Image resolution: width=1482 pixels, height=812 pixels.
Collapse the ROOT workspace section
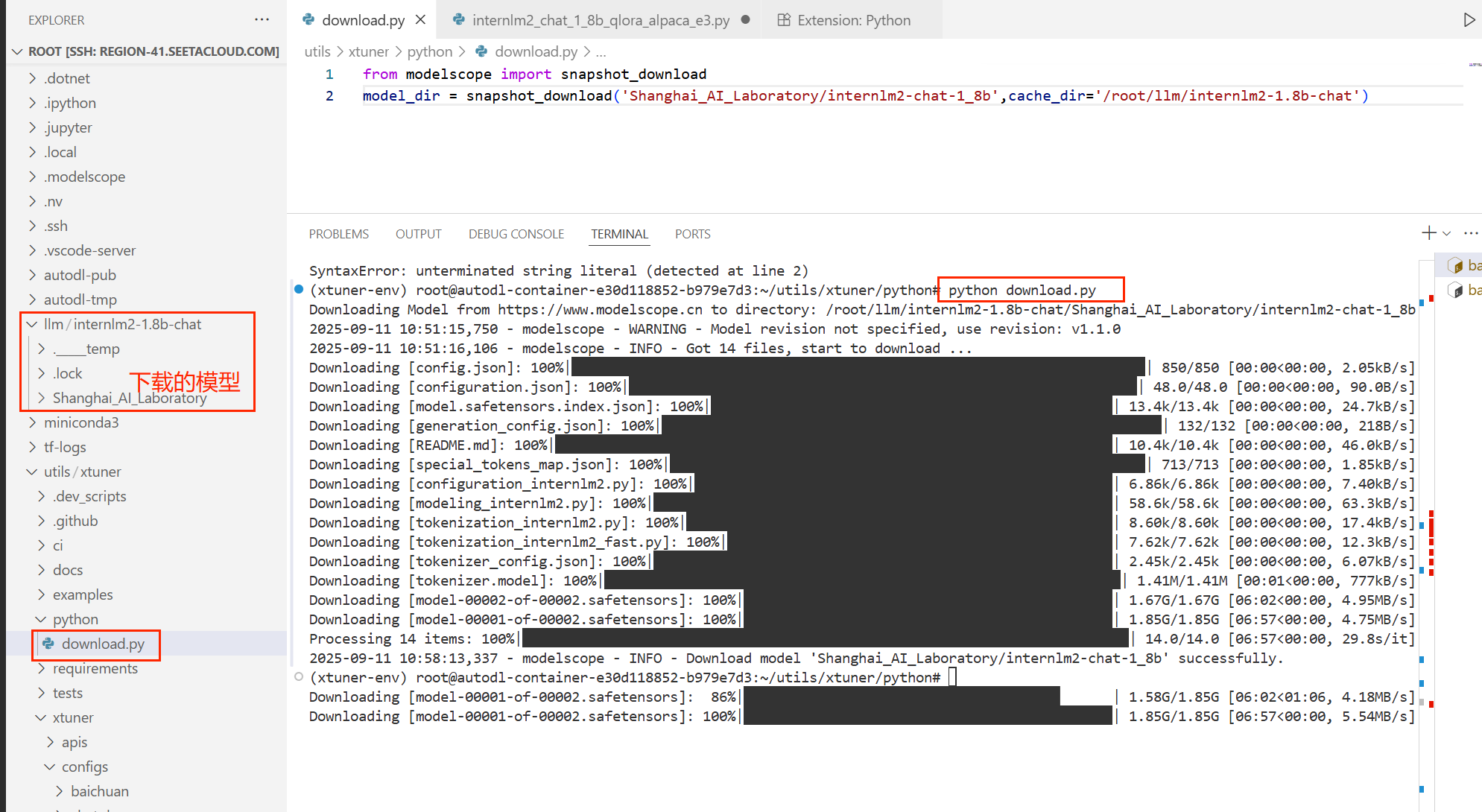146,51
